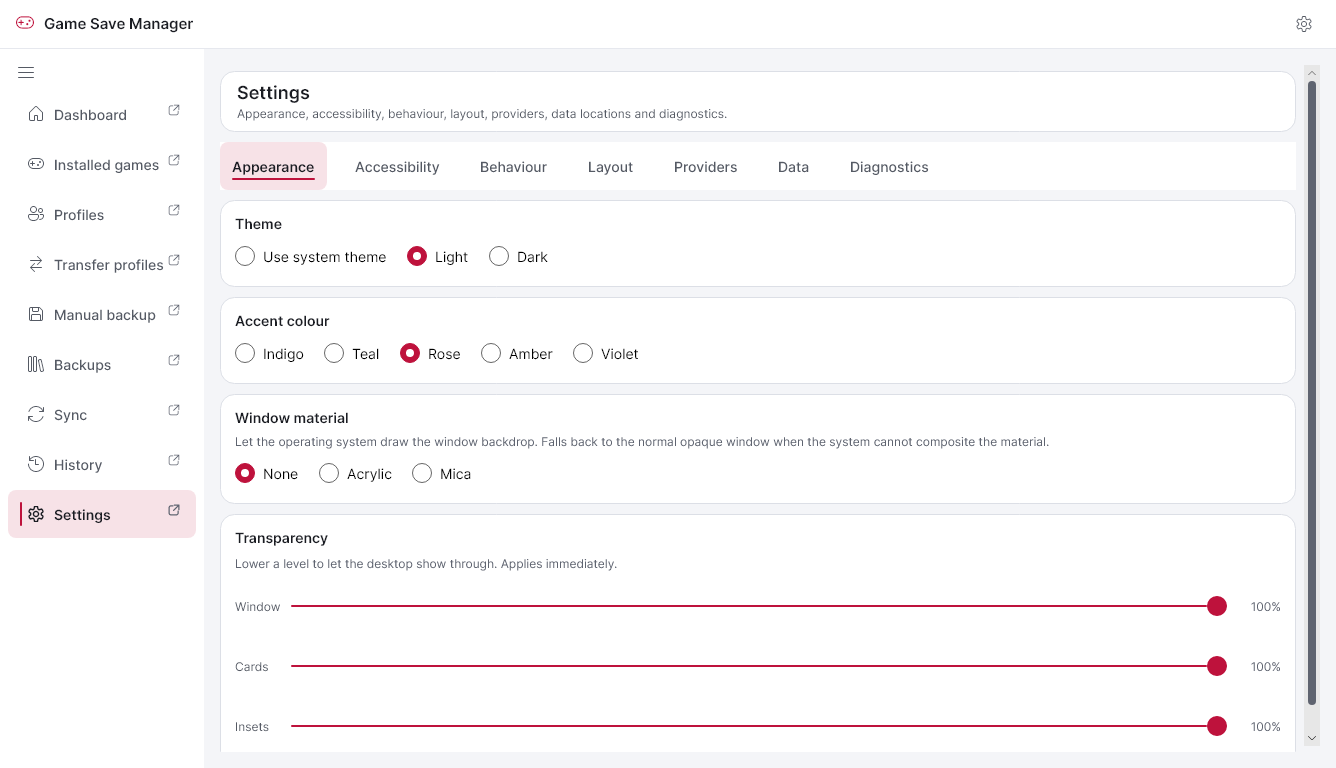This screenshot has width=1336, height=768.
Task: Open Manual backup in a new window icon
Action: (174, 310)
